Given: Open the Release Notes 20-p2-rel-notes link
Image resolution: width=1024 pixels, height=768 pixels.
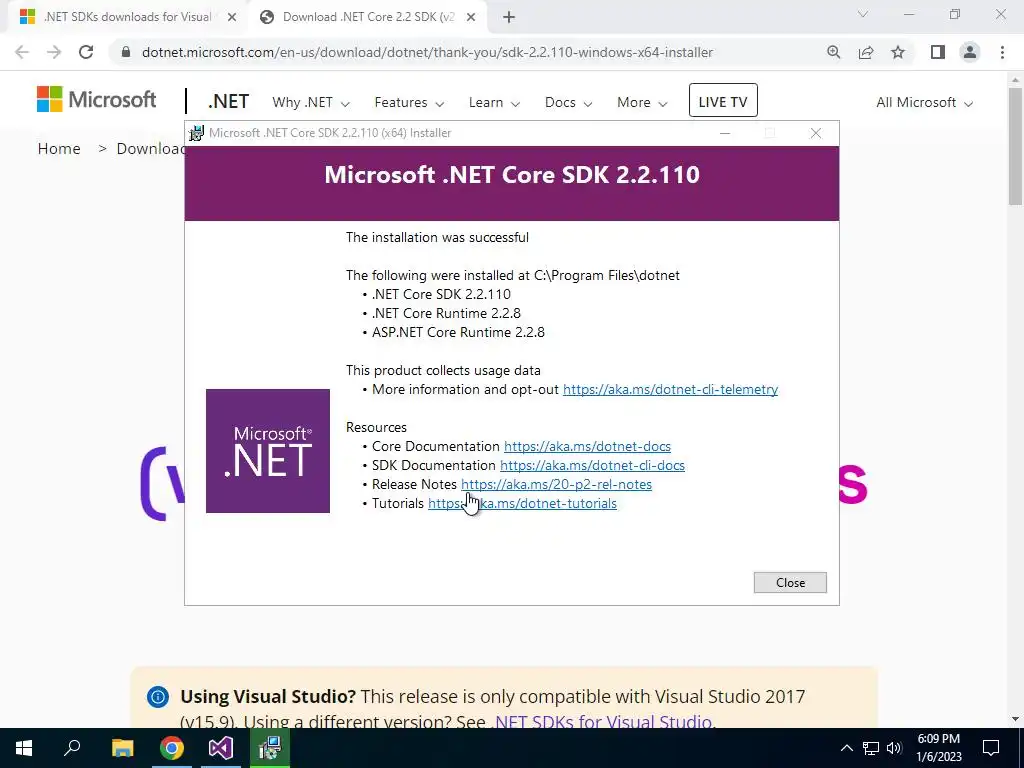Looking at the screenshot, I should 556,484.
